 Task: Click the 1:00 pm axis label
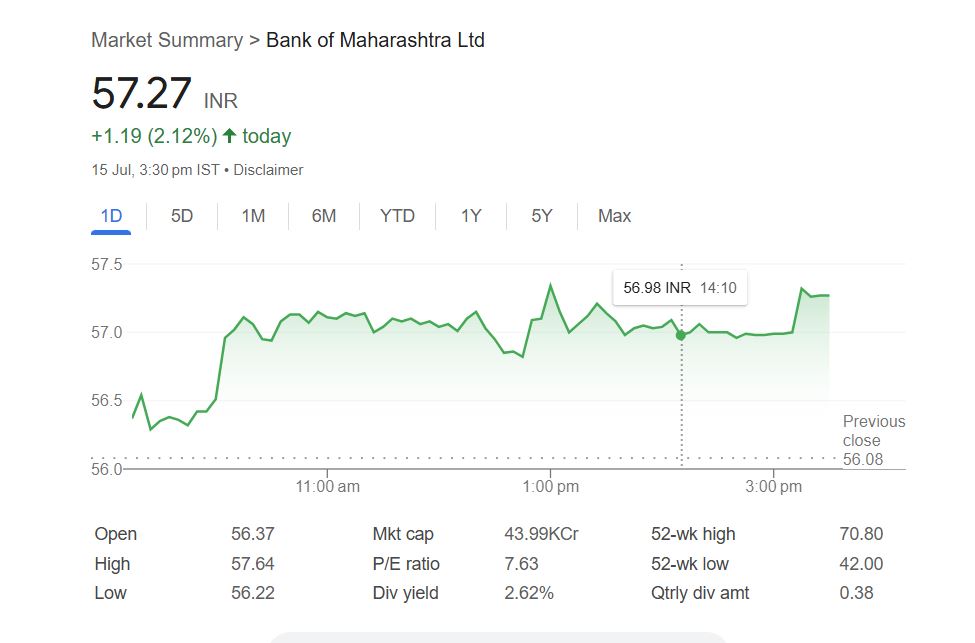550,487
